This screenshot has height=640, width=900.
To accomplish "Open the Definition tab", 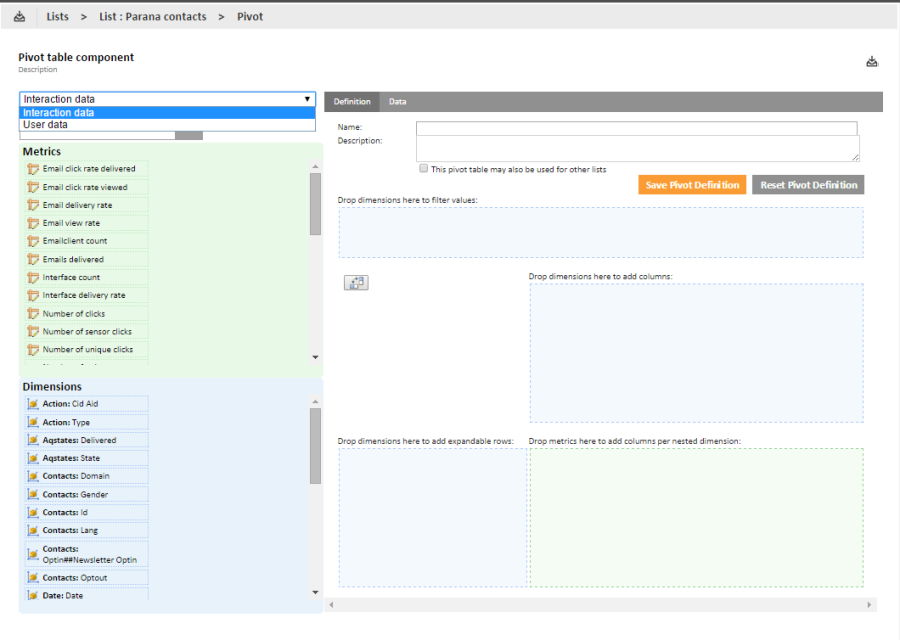I will click(x=352, y=102).
